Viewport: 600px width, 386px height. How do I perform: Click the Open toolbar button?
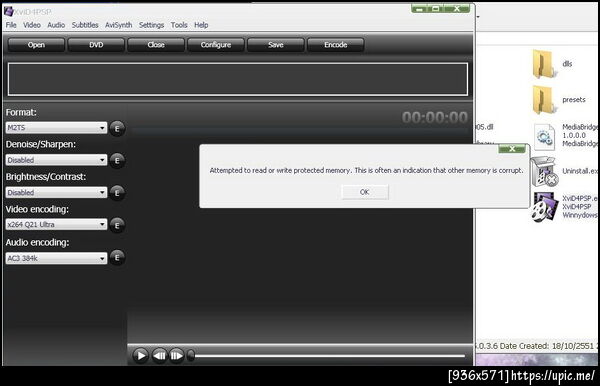36,45
